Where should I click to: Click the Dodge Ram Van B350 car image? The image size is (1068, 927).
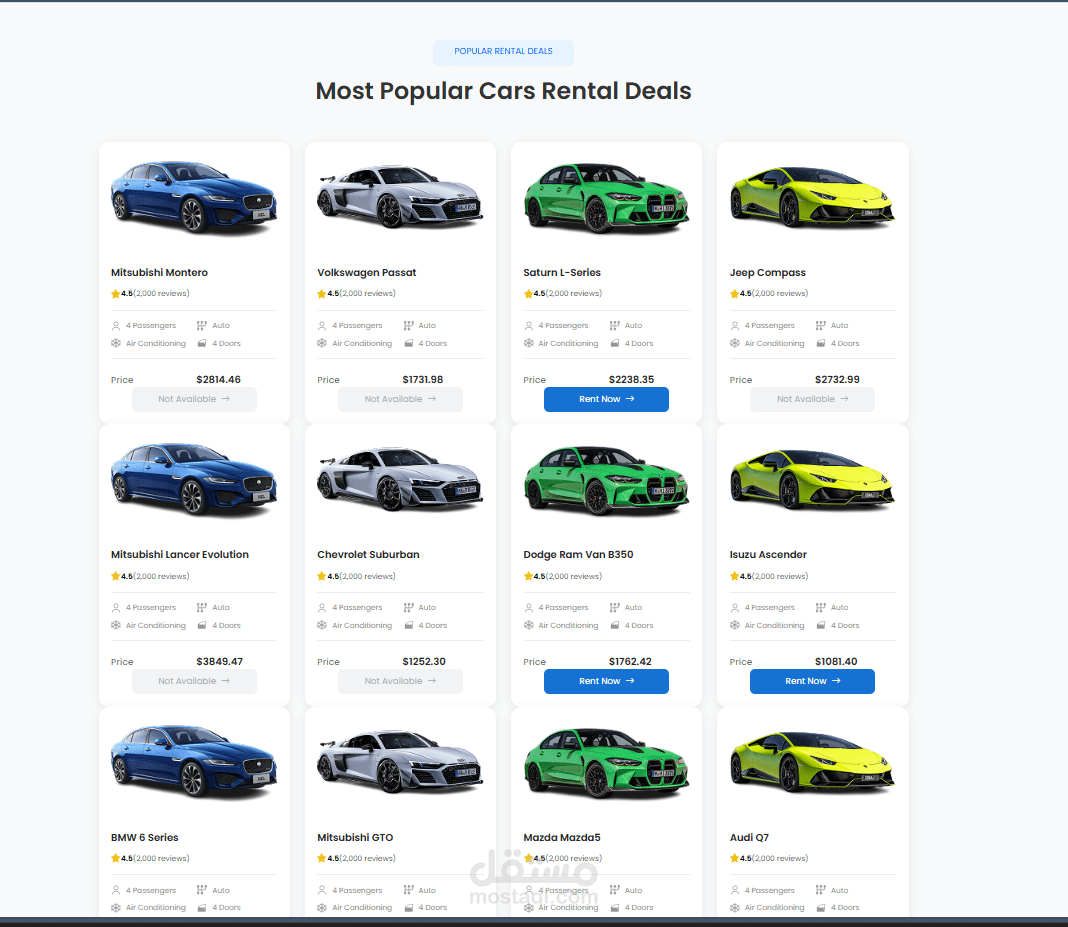coord(606,480)
